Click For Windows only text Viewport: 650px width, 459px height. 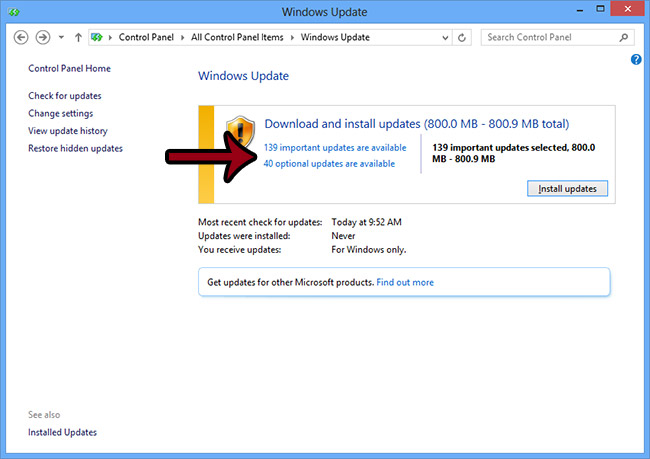point(369,250)
